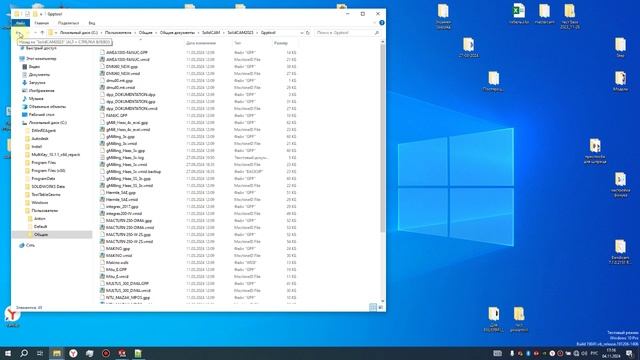Sort by Дата изменения column header

pos(201,43)
